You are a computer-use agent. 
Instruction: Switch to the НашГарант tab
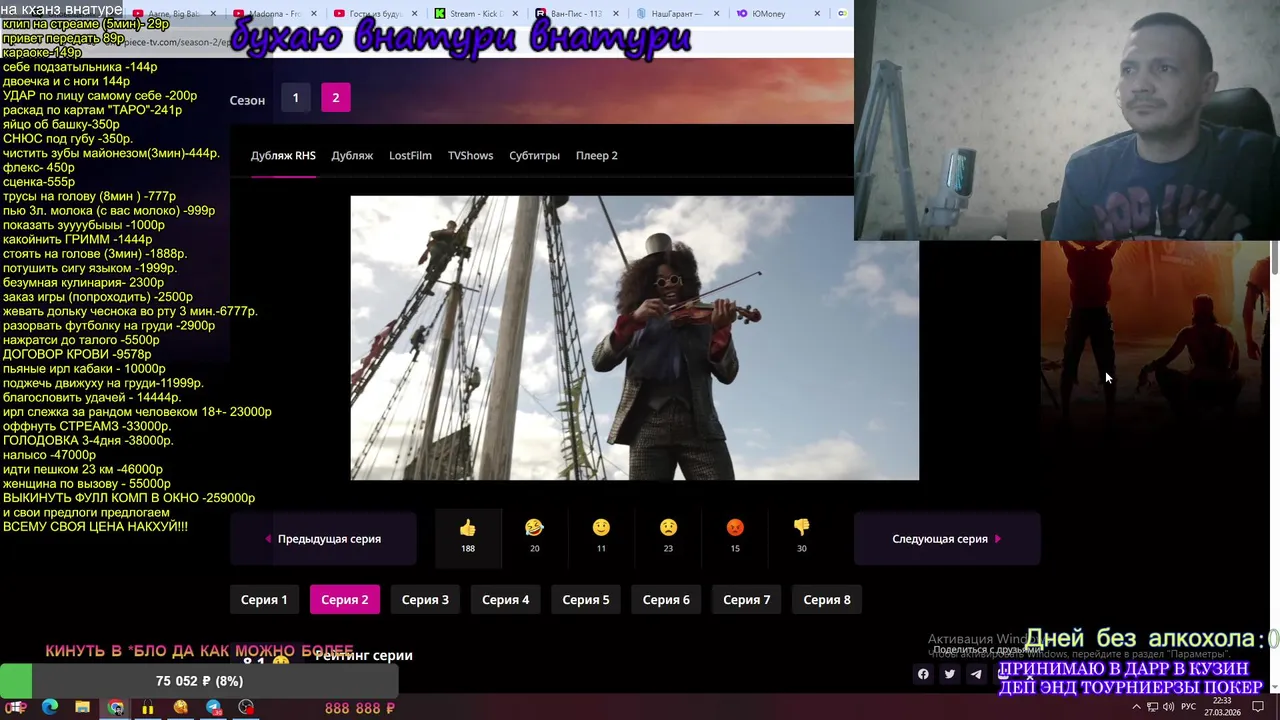(676, 14)
